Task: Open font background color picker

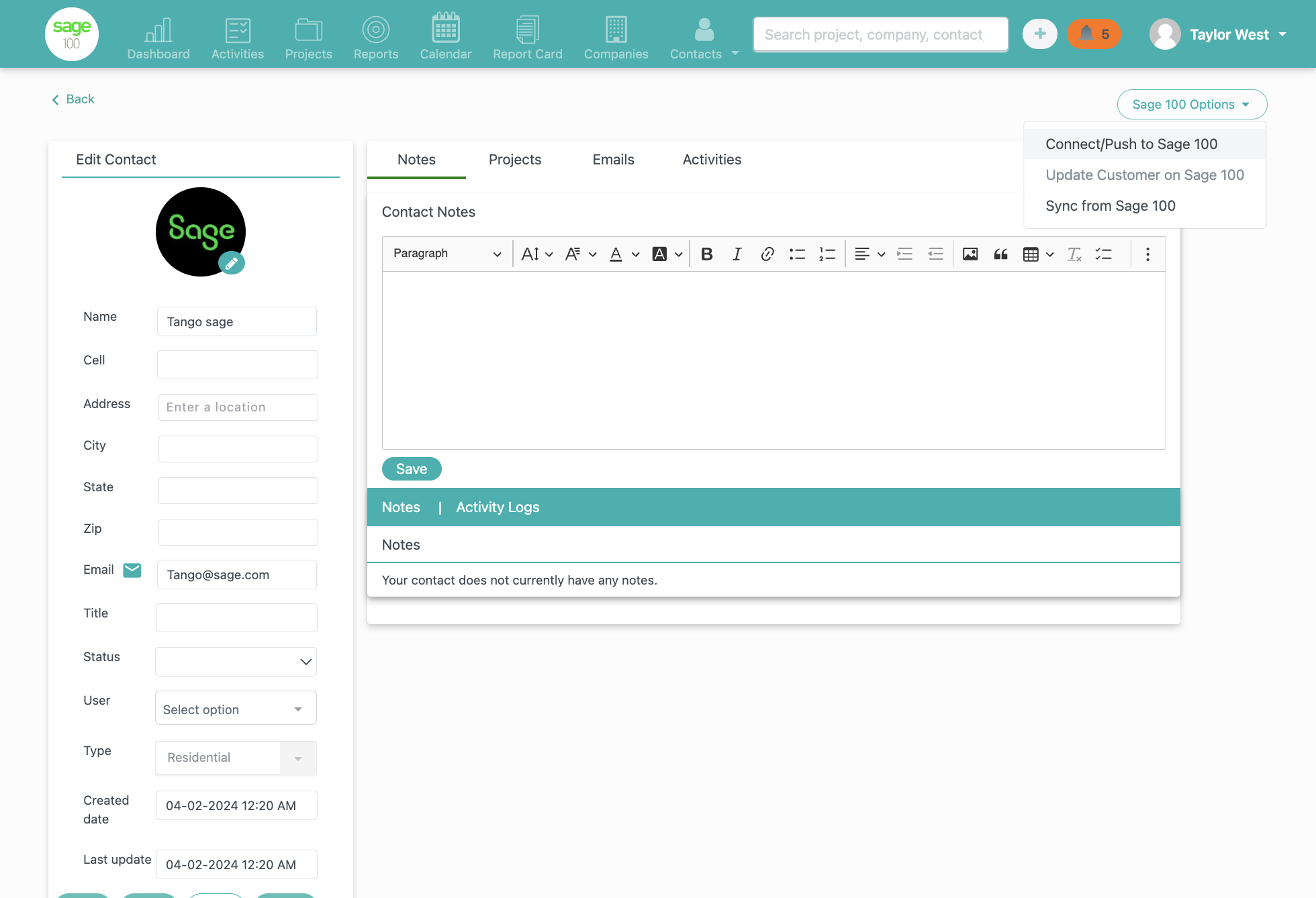Action: 667,254
